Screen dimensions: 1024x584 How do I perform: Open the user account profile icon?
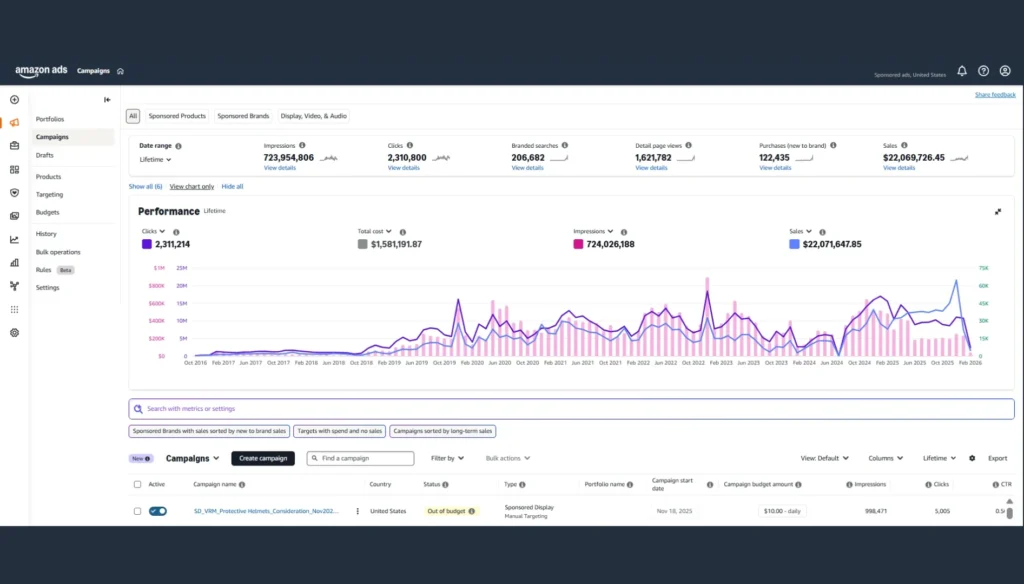[x=1005, y=71]
